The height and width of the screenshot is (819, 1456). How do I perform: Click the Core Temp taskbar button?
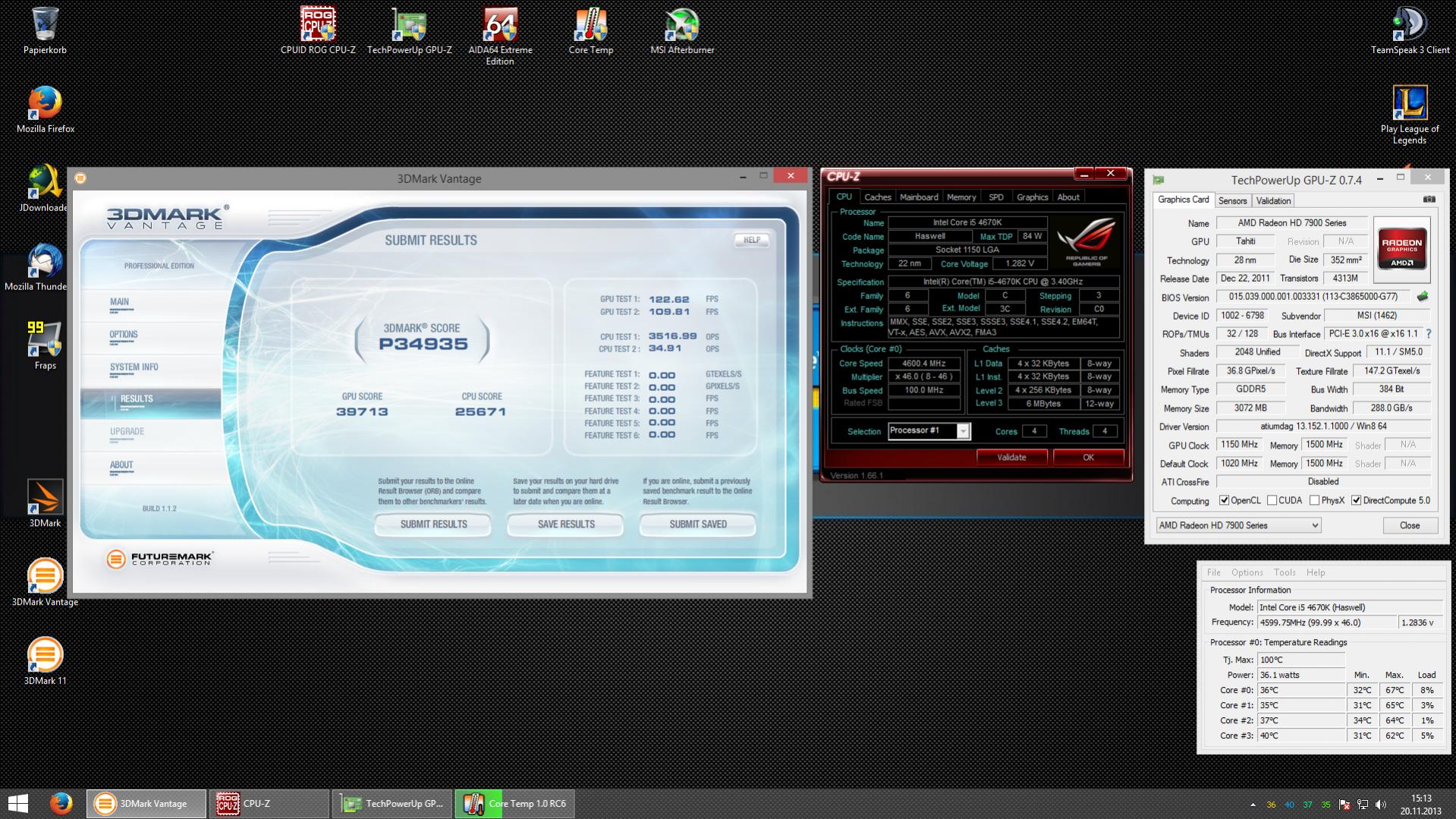point(516,803)
